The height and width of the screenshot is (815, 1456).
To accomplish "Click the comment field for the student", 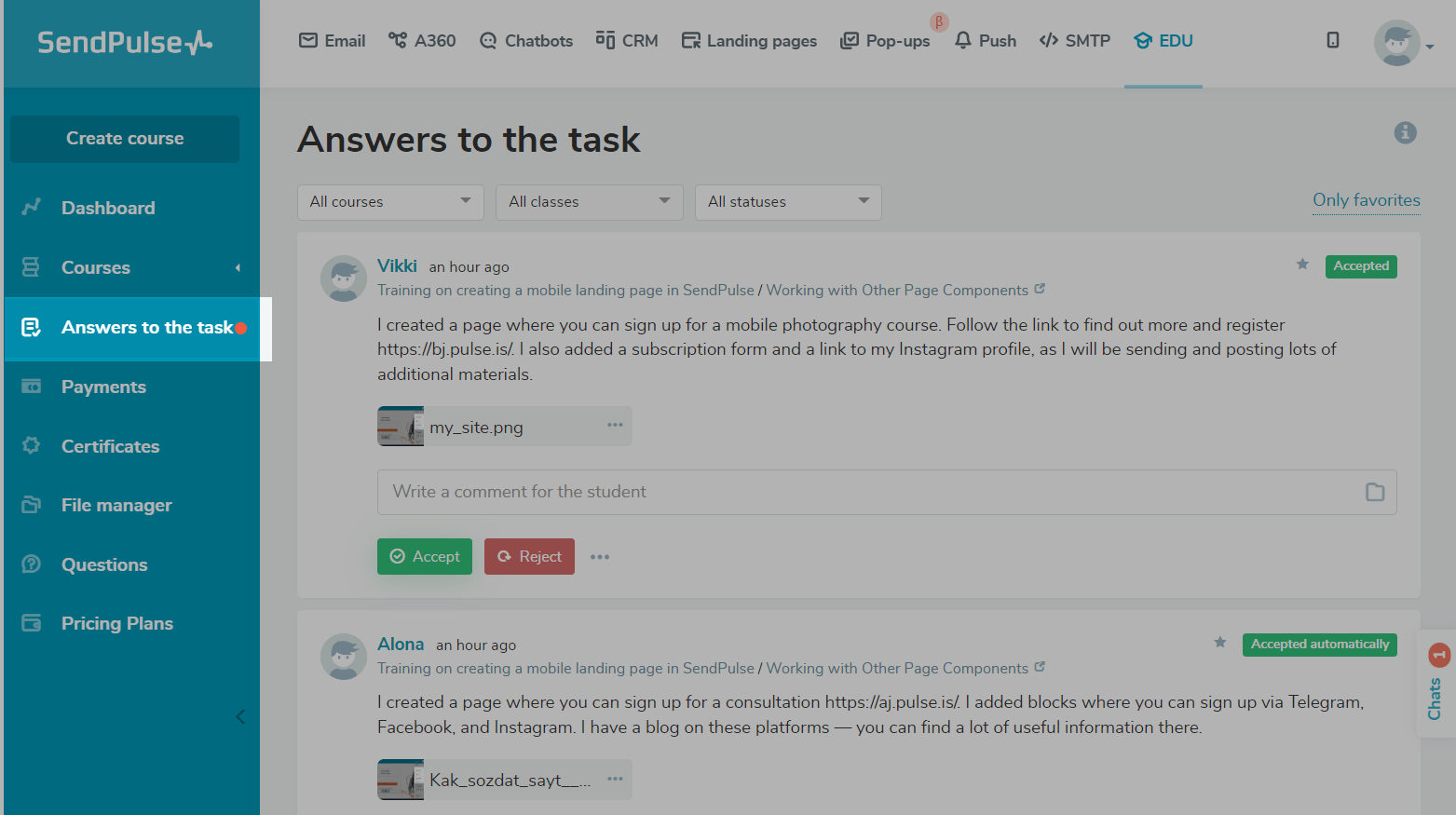I will click(x=866, y=492).
